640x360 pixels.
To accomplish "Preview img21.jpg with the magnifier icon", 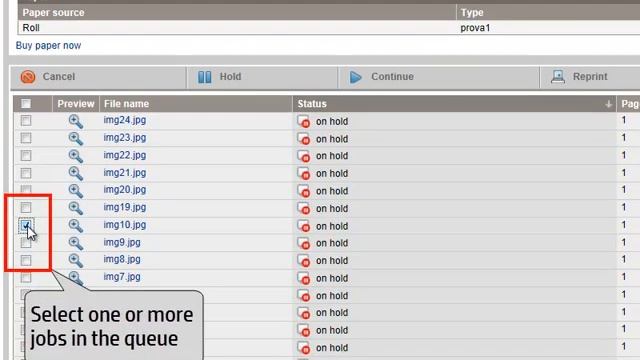I will coord(76,173).
